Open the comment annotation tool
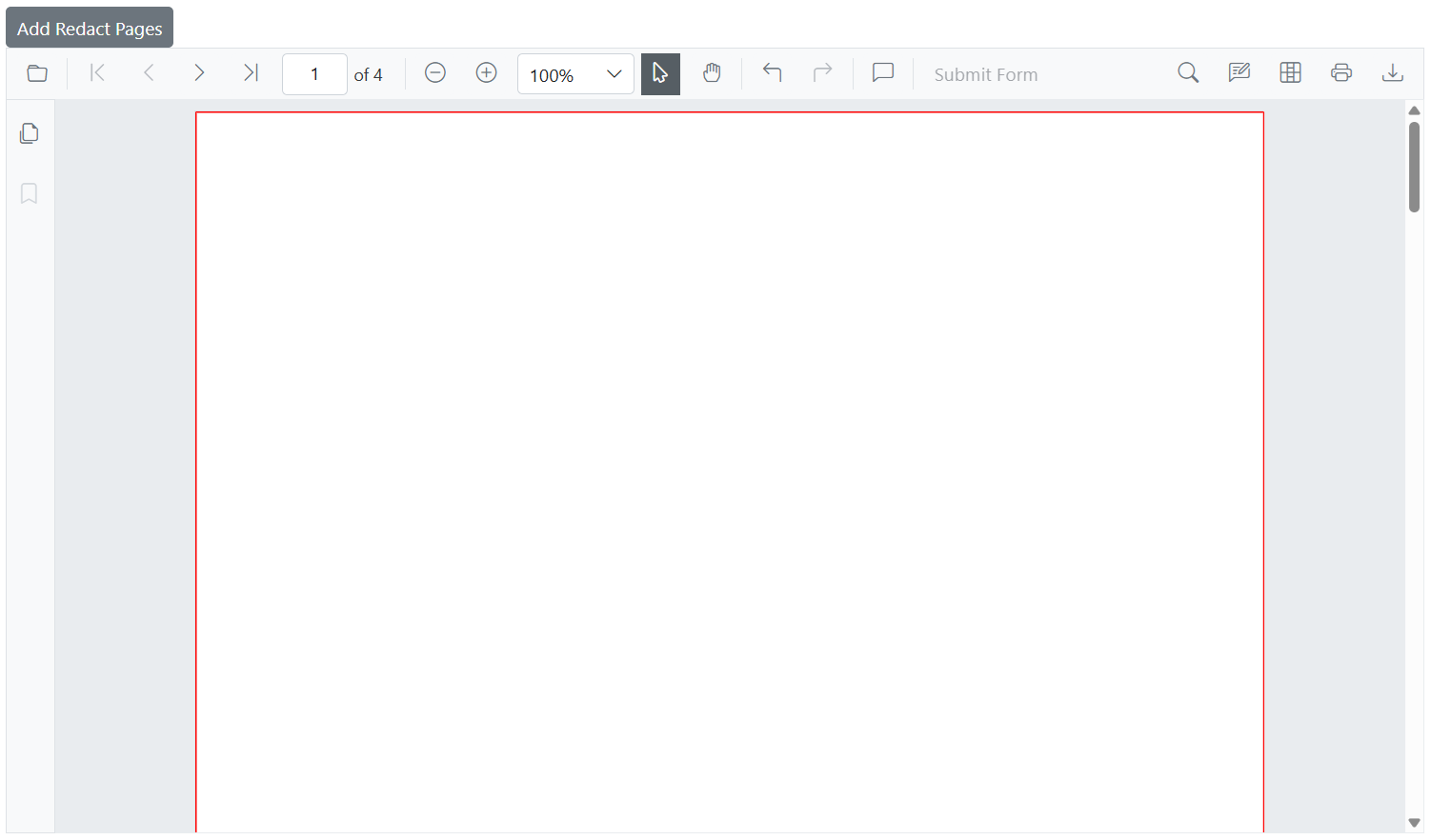Screen dimensions: 1430x840 (x=882, y=72)
